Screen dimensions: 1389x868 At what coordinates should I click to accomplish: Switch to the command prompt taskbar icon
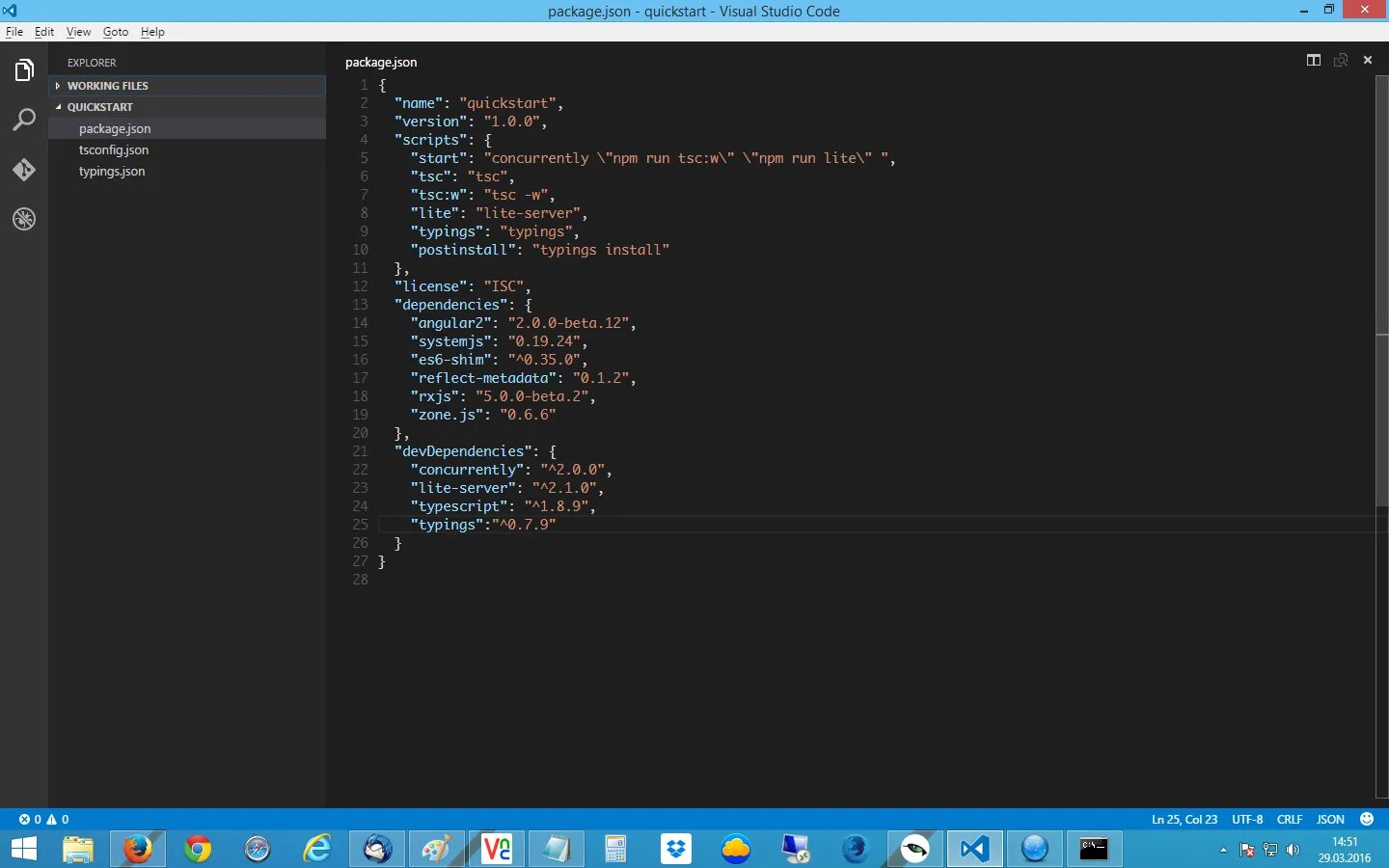[1095, 849]
